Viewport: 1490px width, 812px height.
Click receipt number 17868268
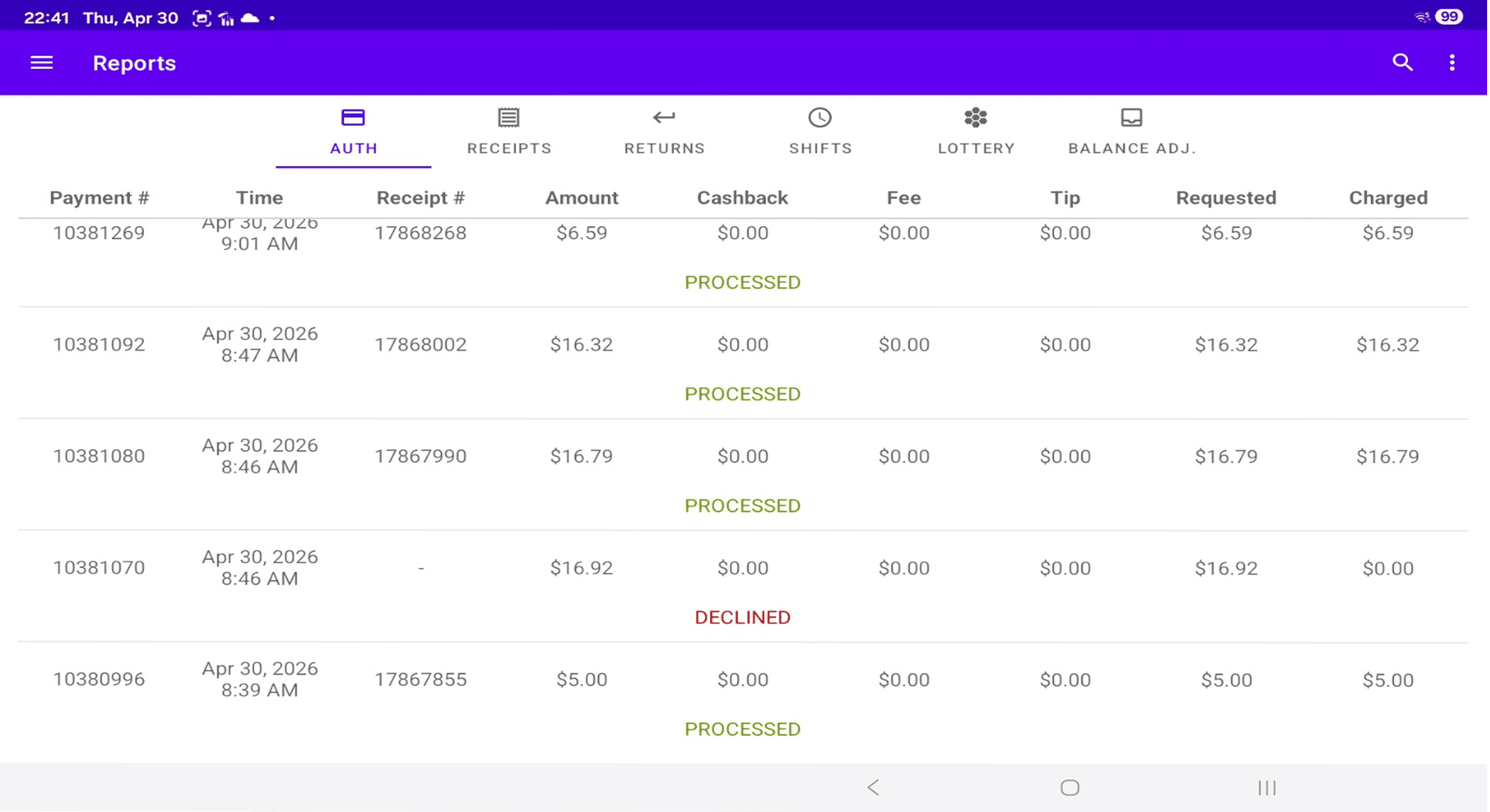tap(421, 233)
